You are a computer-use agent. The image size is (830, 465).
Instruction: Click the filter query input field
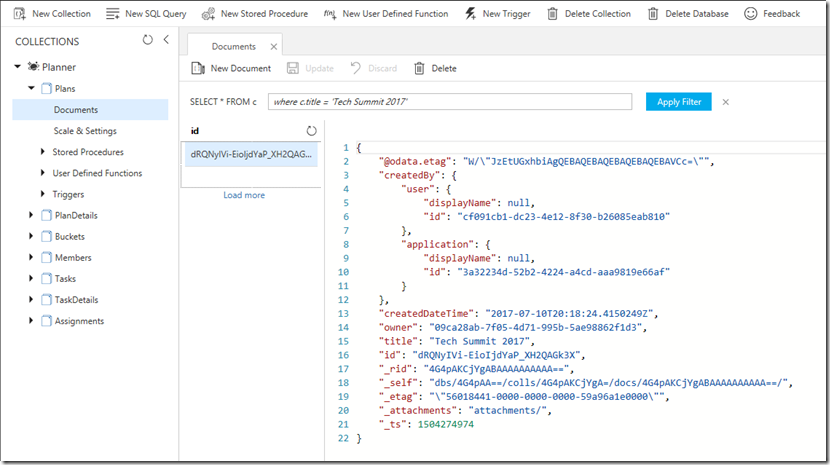coord(450,102)
